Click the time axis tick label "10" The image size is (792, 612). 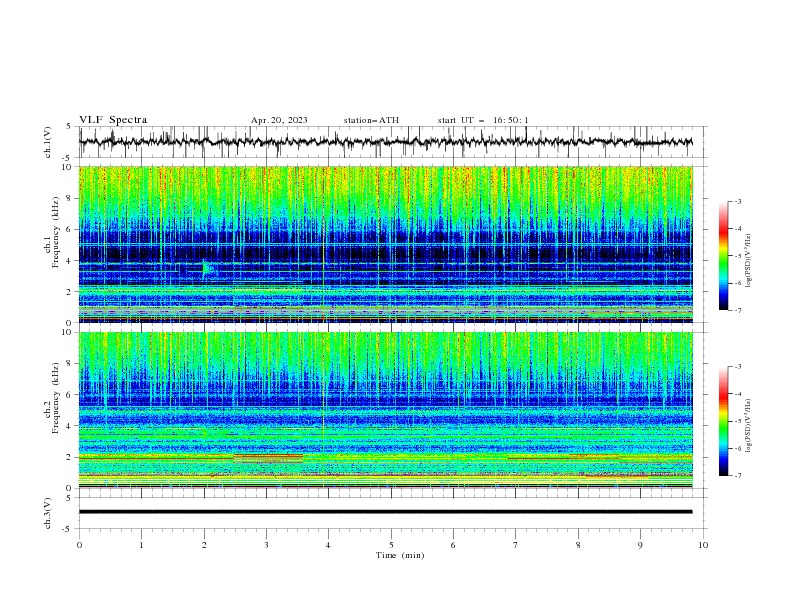click(x=703, y=545)
